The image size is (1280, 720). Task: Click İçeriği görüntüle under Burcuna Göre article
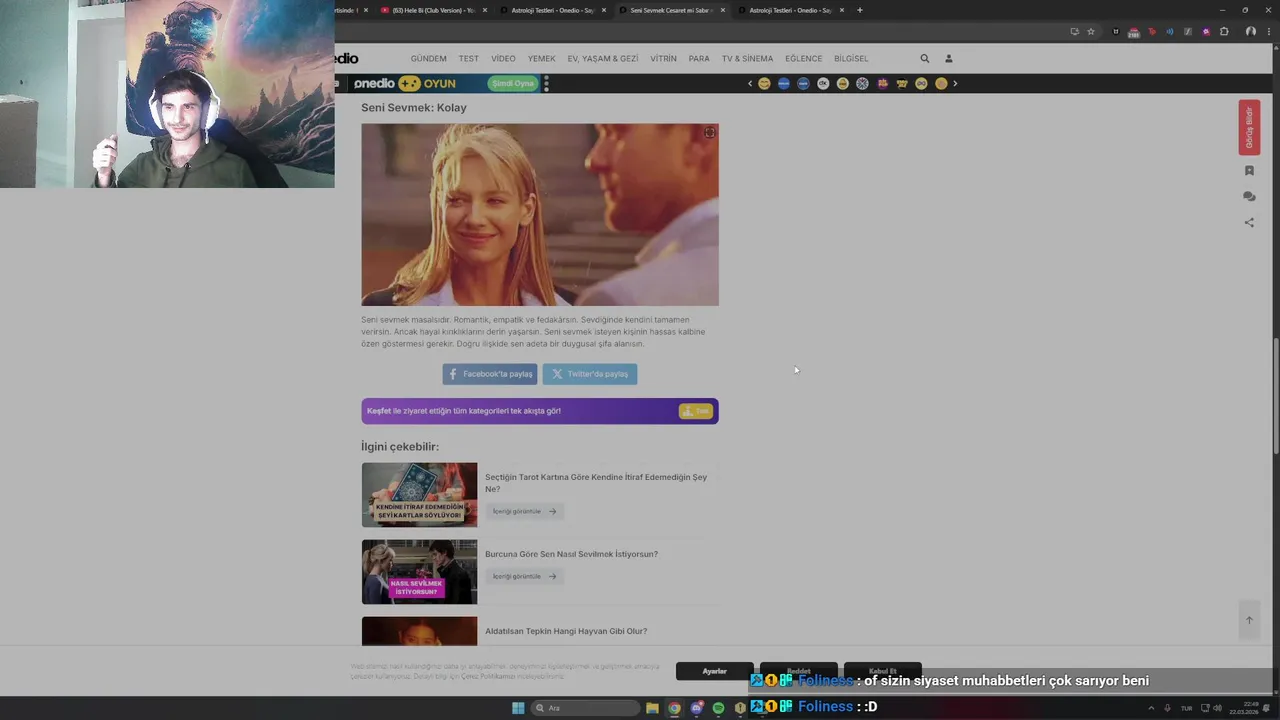coord(524,576)
